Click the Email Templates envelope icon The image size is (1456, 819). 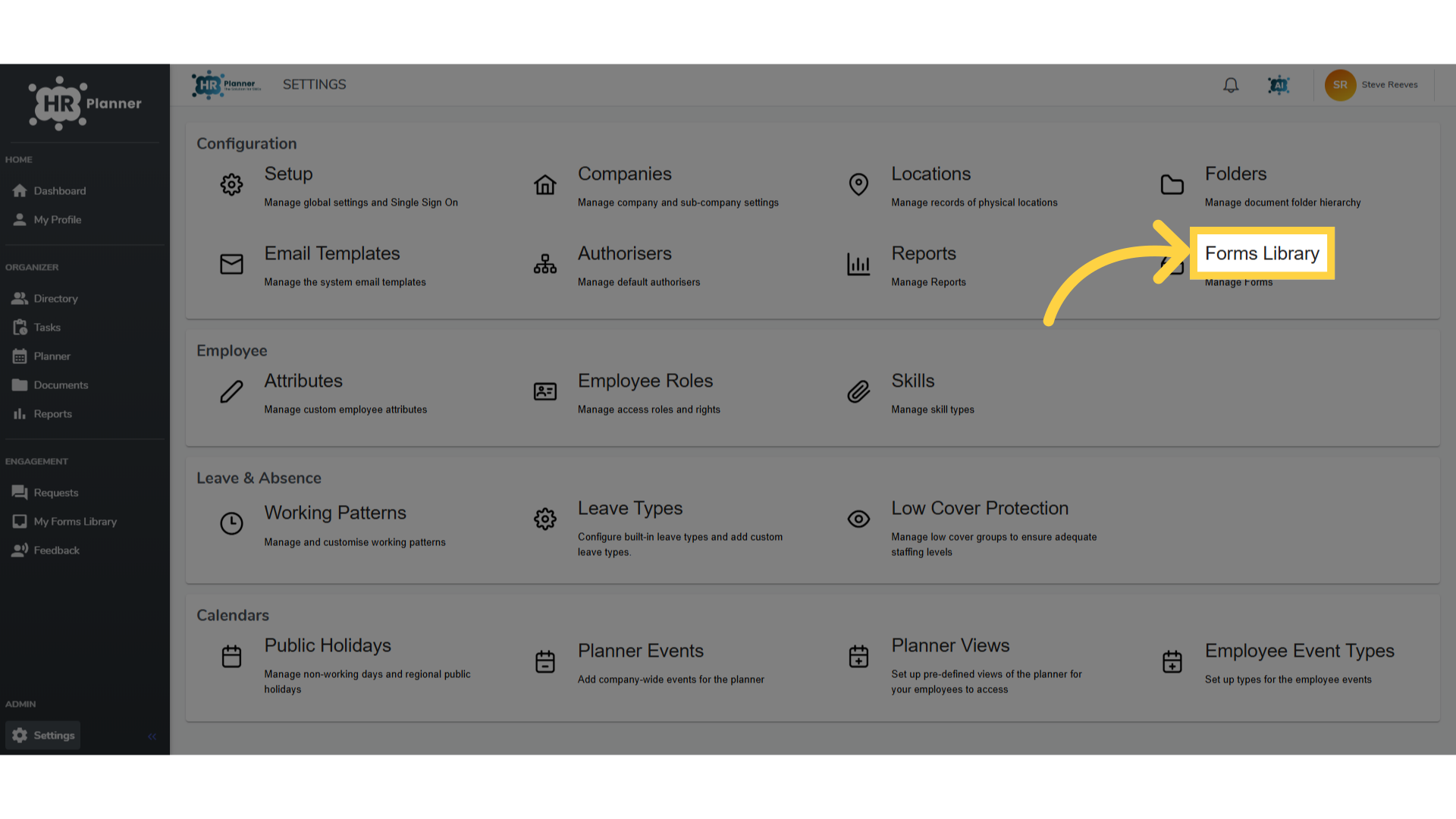point(231,264)
